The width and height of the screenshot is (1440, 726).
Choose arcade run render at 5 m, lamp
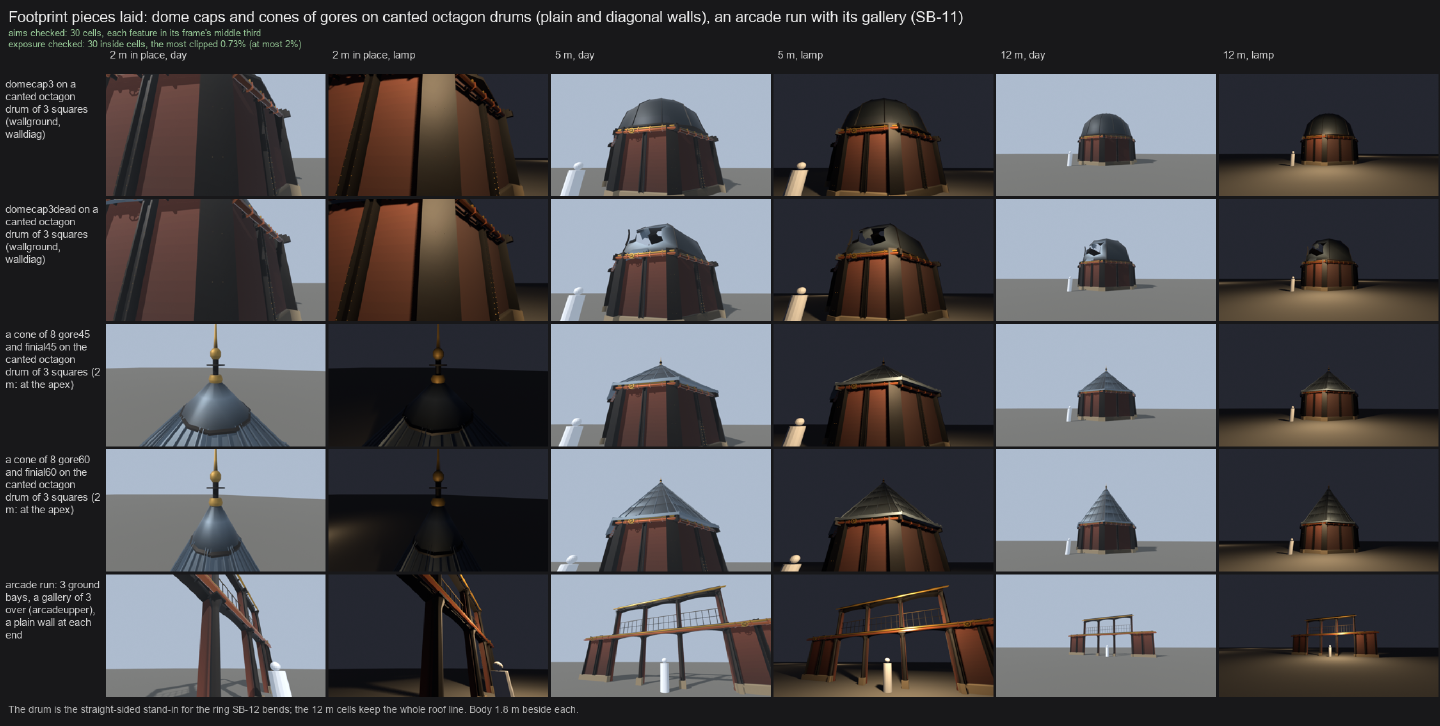[x=883, y=635]
